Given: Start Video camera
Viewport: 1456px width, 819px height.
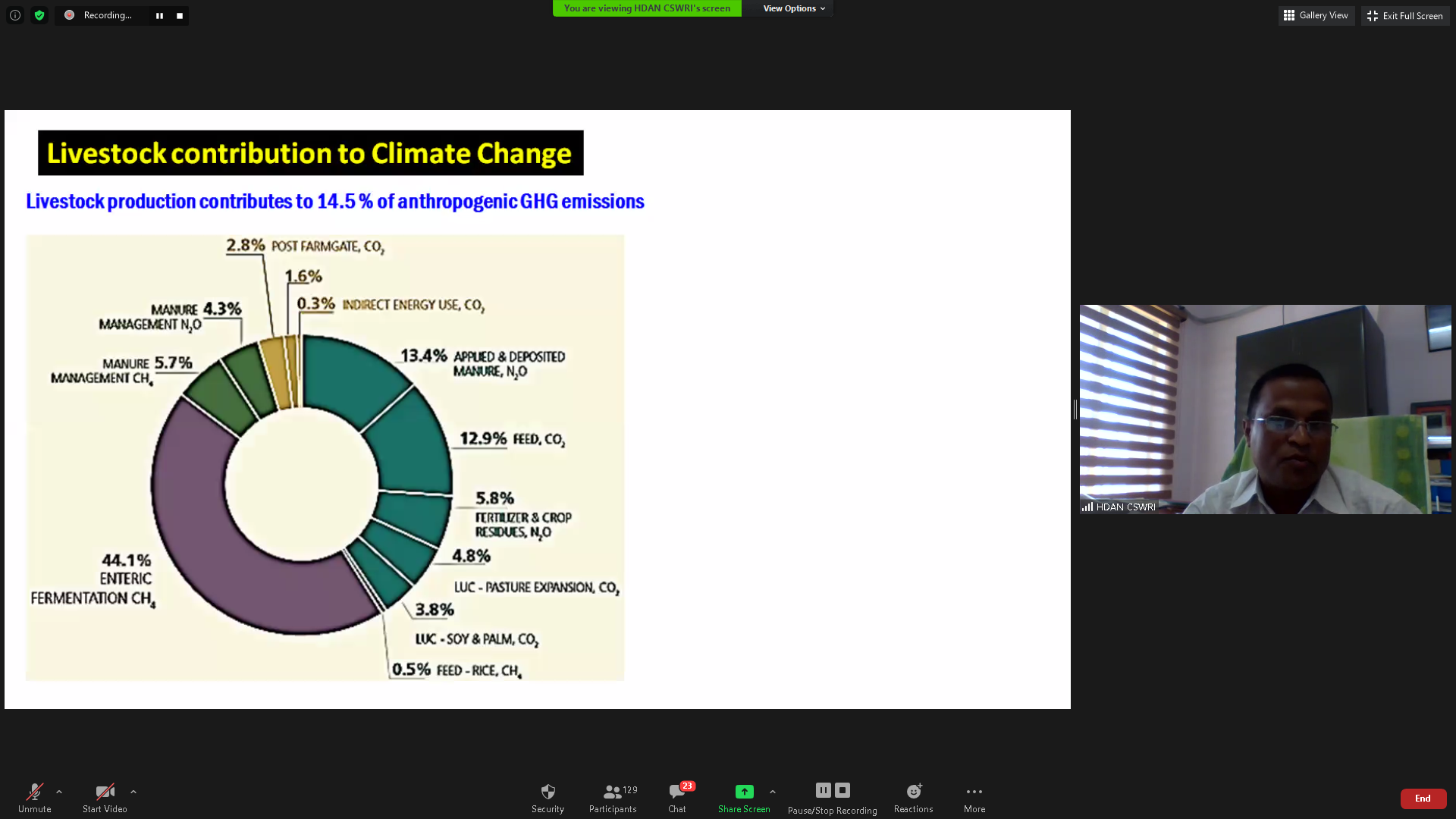Looking at the screenshot, I should coord(105,798).
